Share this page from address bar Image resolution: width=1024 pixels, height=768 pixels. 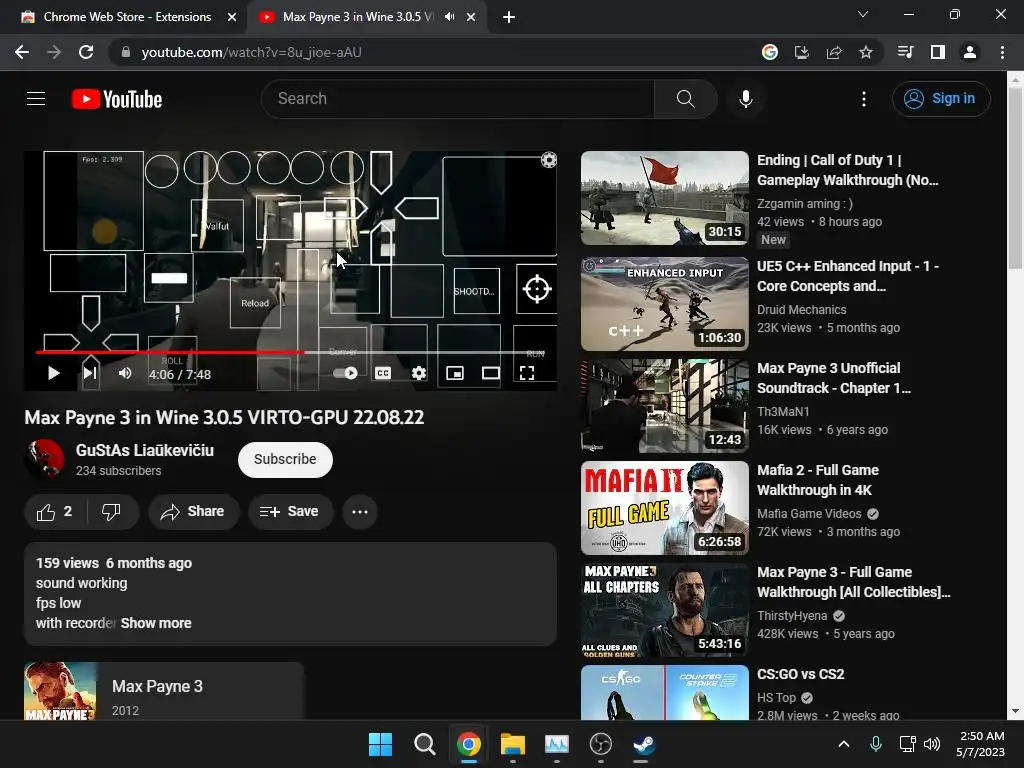pyautogui.click(x=834, y=52)
